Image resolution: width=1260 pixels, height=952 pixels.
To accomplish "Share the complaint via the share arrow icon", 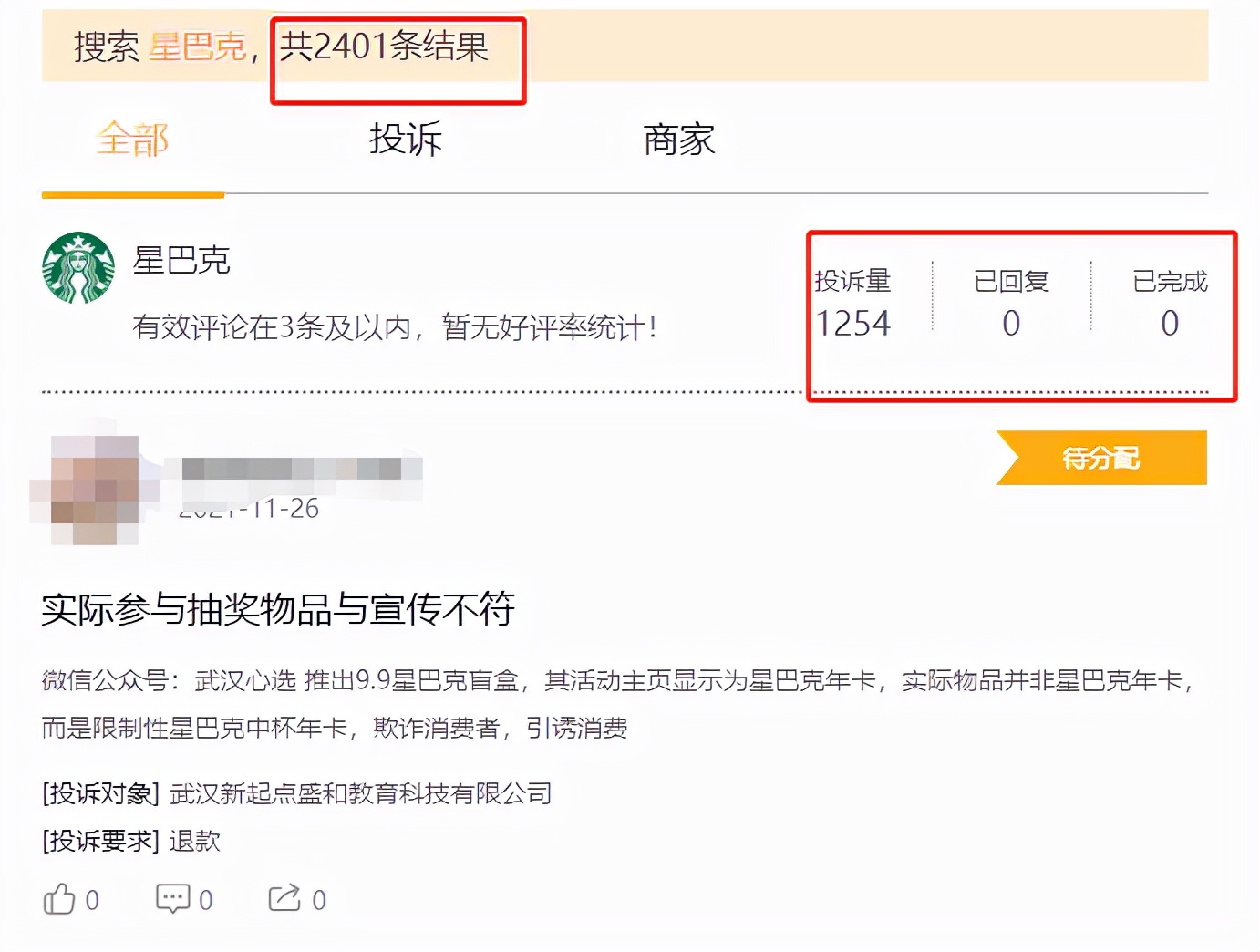I will tap(285, 899).
